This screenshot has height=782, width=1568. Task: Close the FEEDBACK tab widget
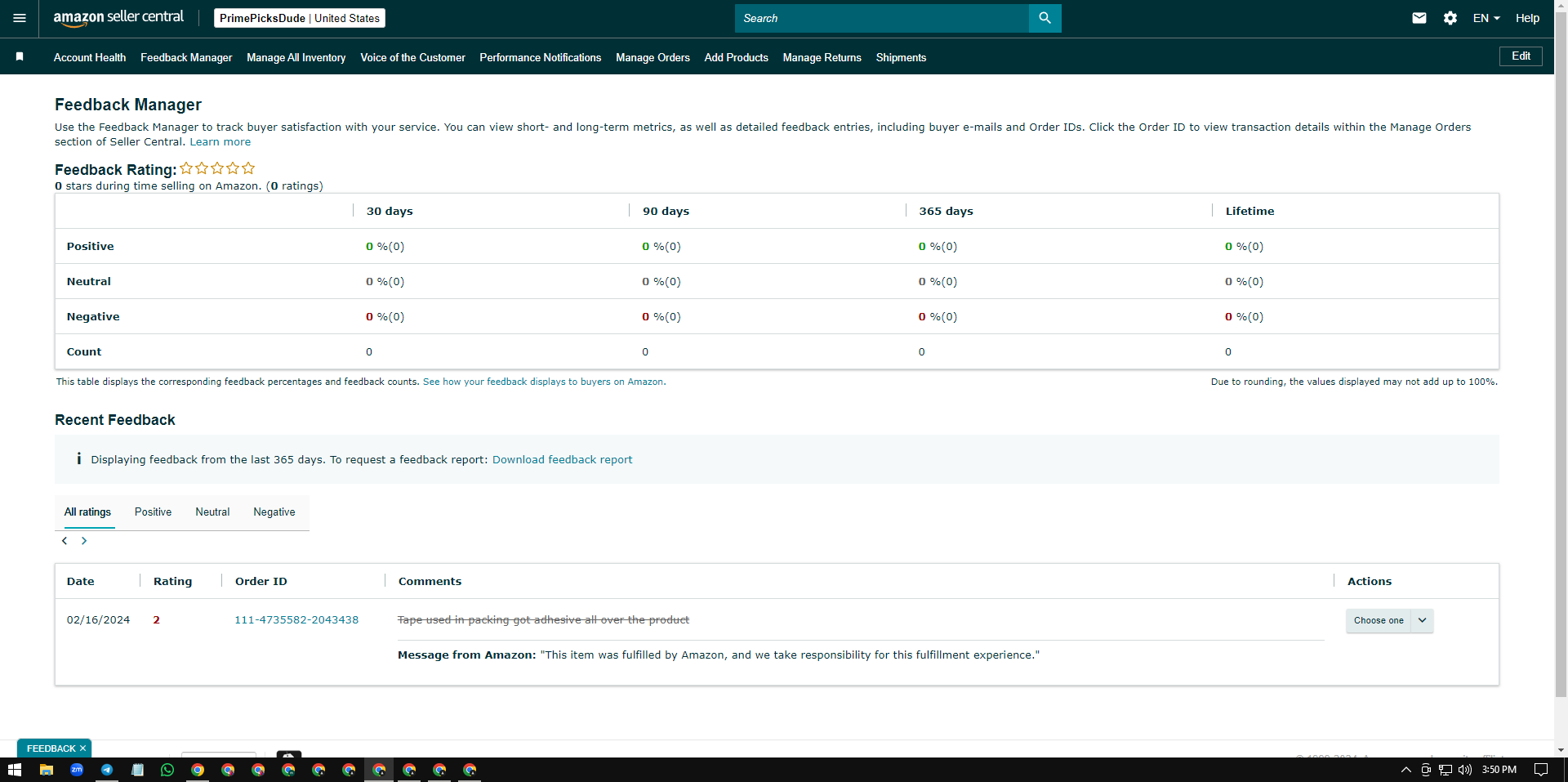click(82, 748)
